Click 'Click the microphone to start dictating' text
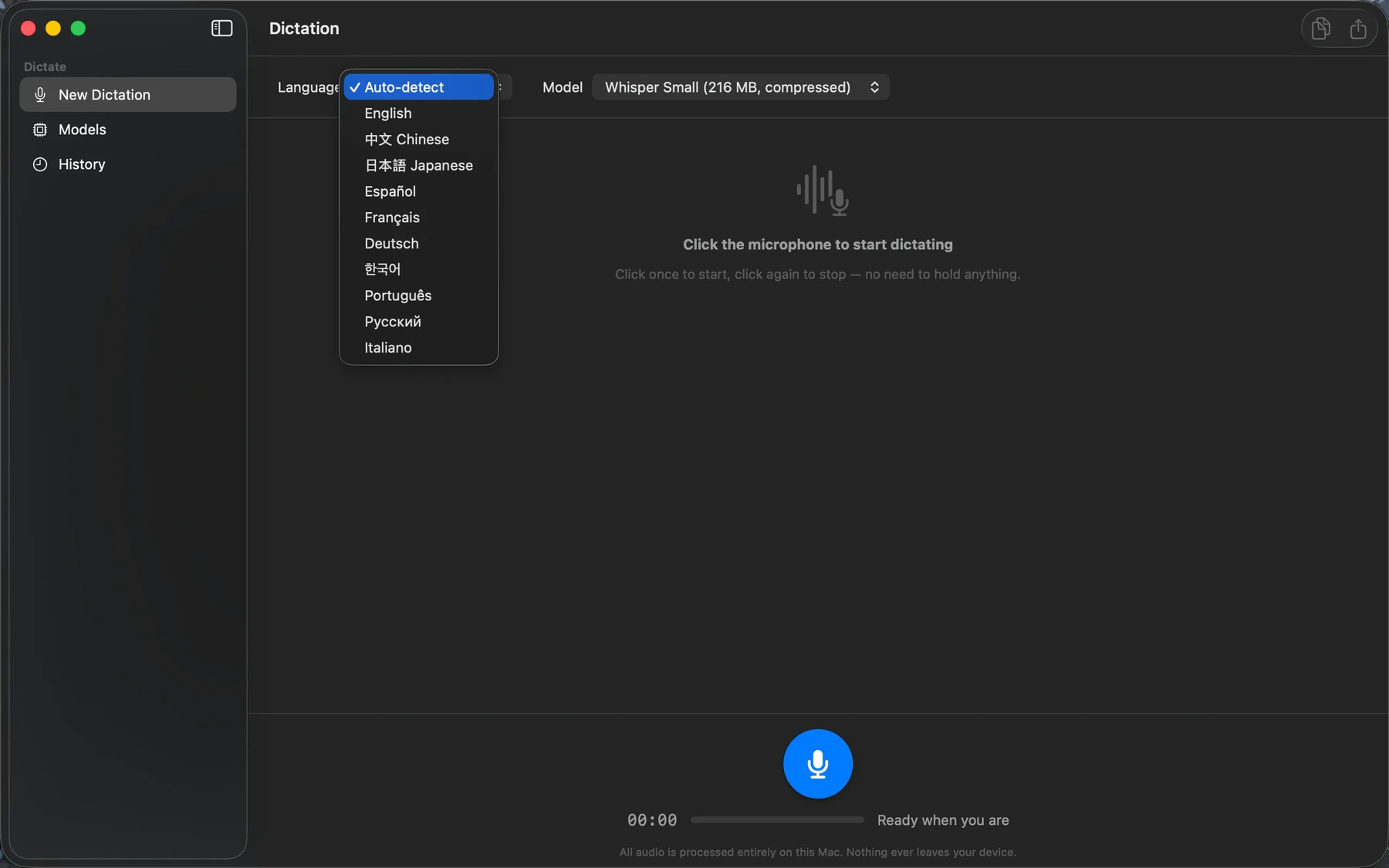Image resolution: width=1389 pixels, height=868 pixels. [x=818, y=245]
